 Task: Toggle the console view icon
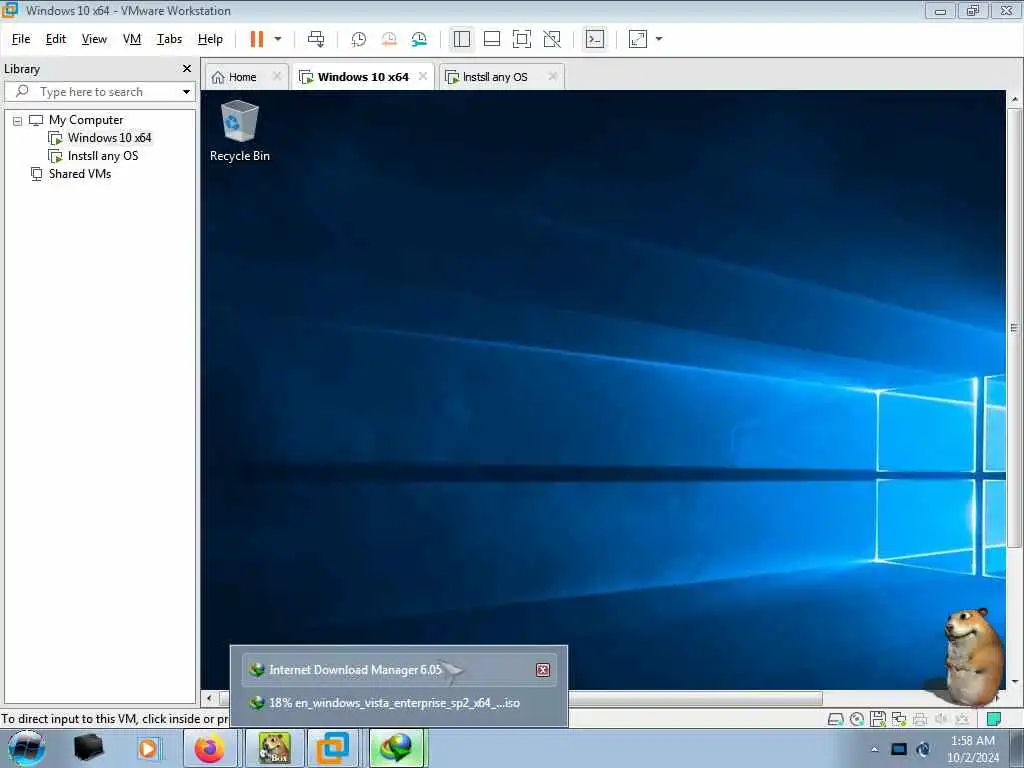pyautogui.click(x=595, y=39)
